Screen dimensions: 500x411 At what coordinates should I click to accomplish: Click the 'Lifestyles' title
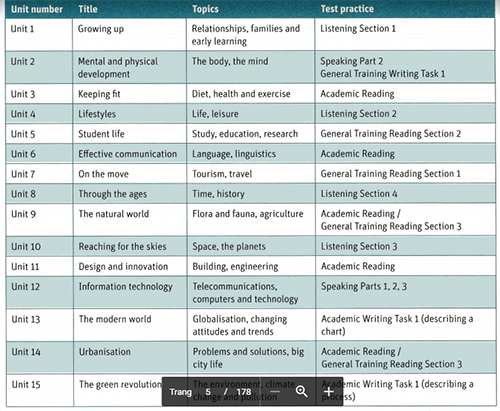[x=97, y=114]
